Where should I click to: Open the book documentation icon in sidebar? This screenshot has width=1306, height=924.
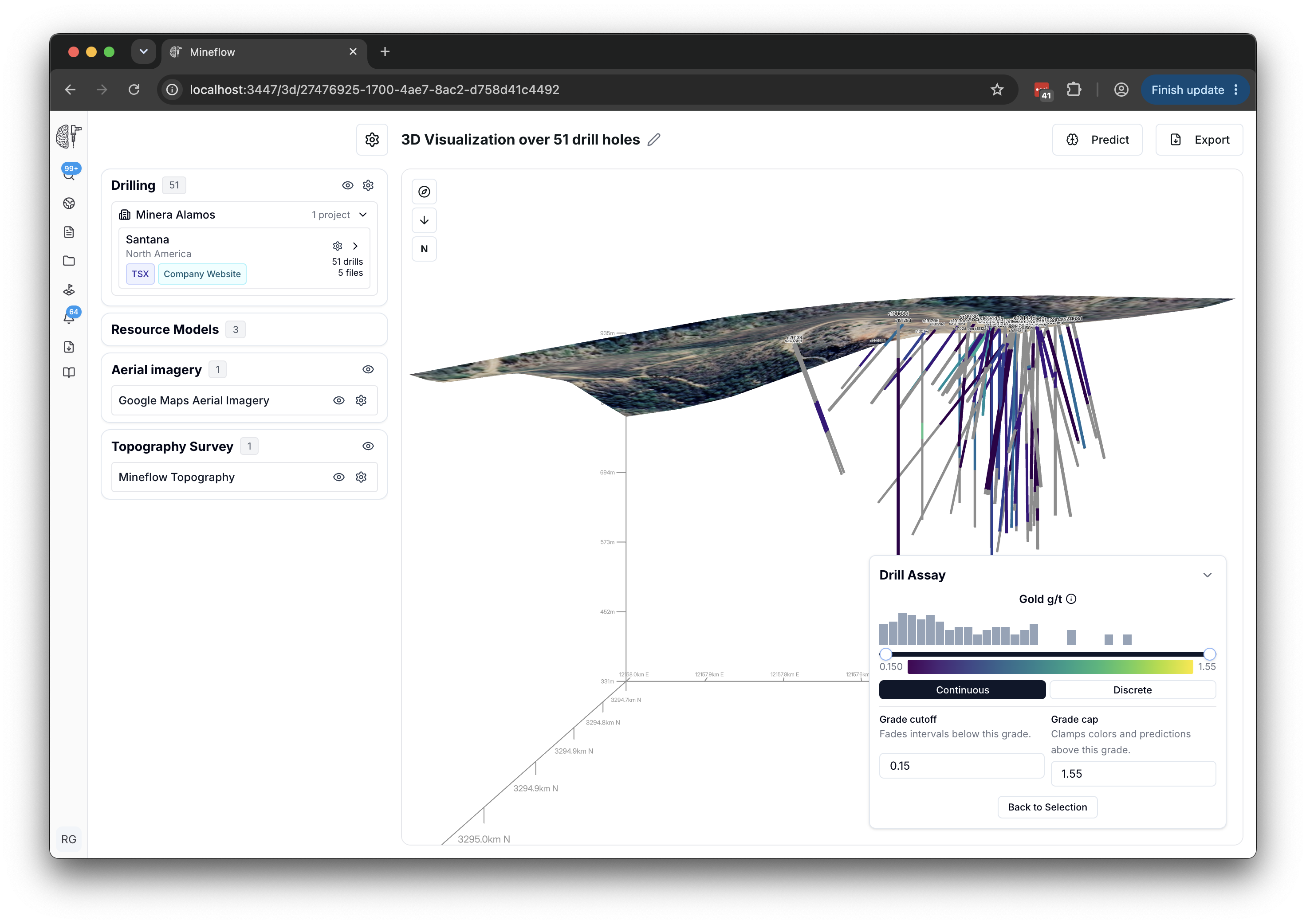click(x=69, y=373)
